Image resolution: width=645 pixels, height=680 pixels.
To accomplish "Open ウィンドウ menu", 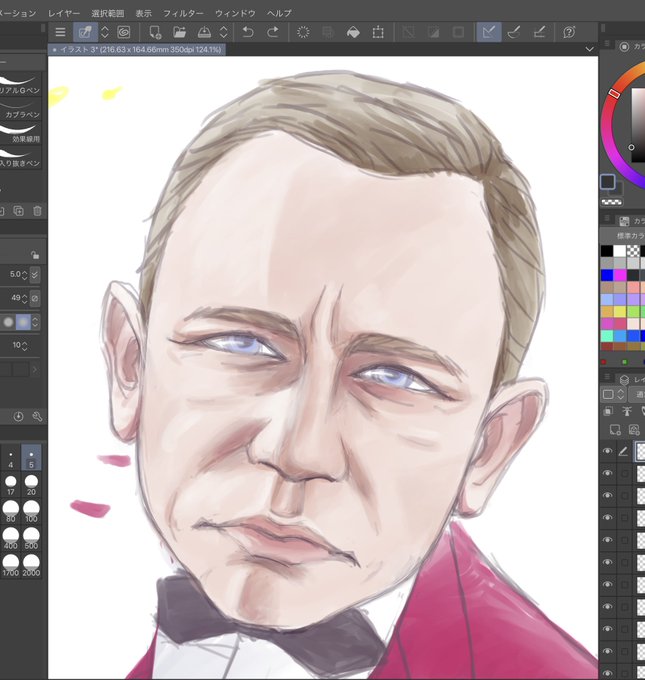I will pos(235,13).
